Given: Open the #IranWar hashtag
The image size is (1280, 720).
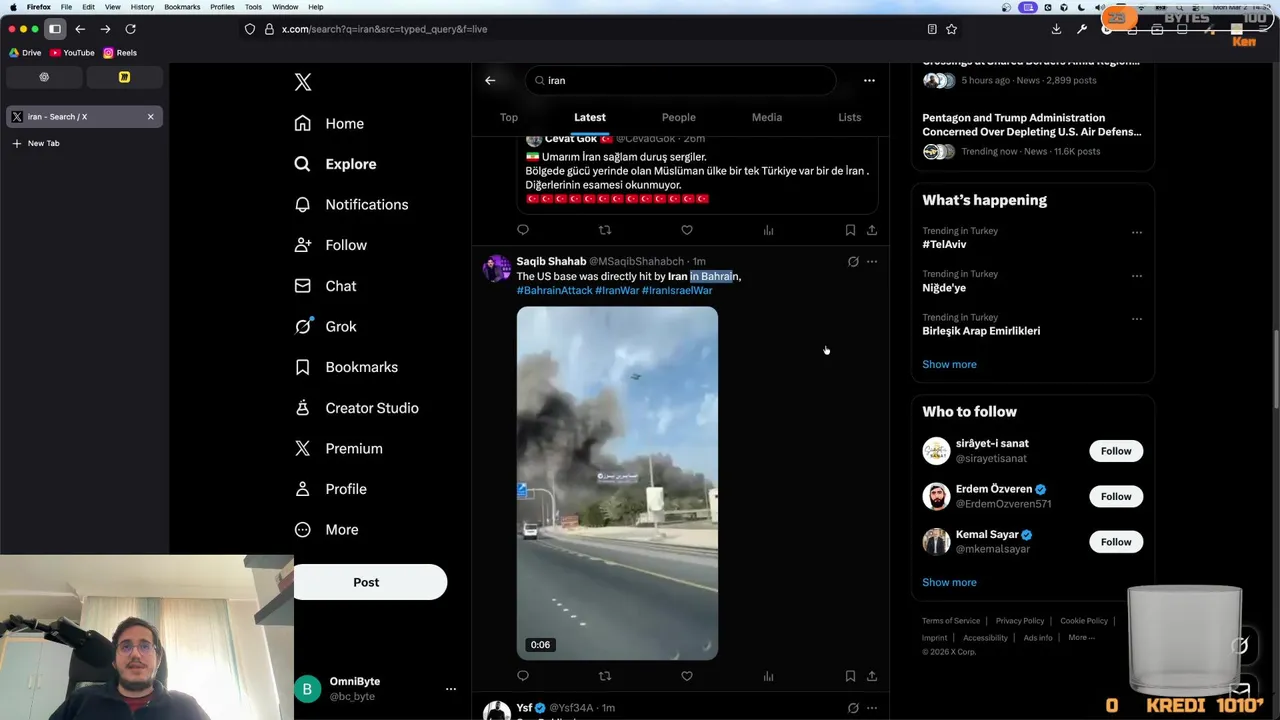Looking at the screenshot, I should (x=617, y=290).
